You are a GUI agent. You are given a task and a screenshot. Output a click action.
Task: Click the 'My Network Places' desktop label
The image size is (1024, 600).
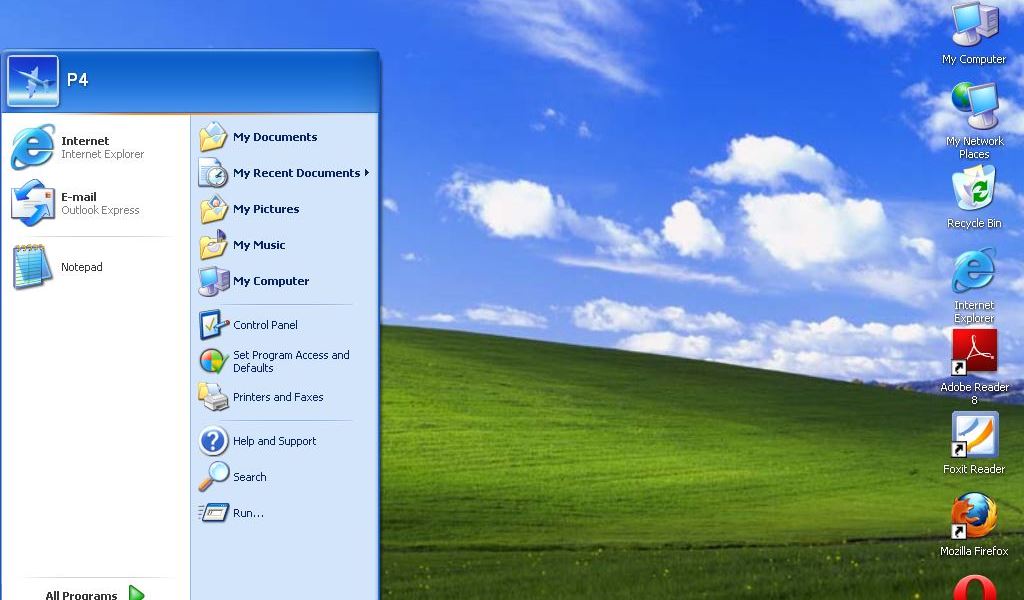coord(974,148)
